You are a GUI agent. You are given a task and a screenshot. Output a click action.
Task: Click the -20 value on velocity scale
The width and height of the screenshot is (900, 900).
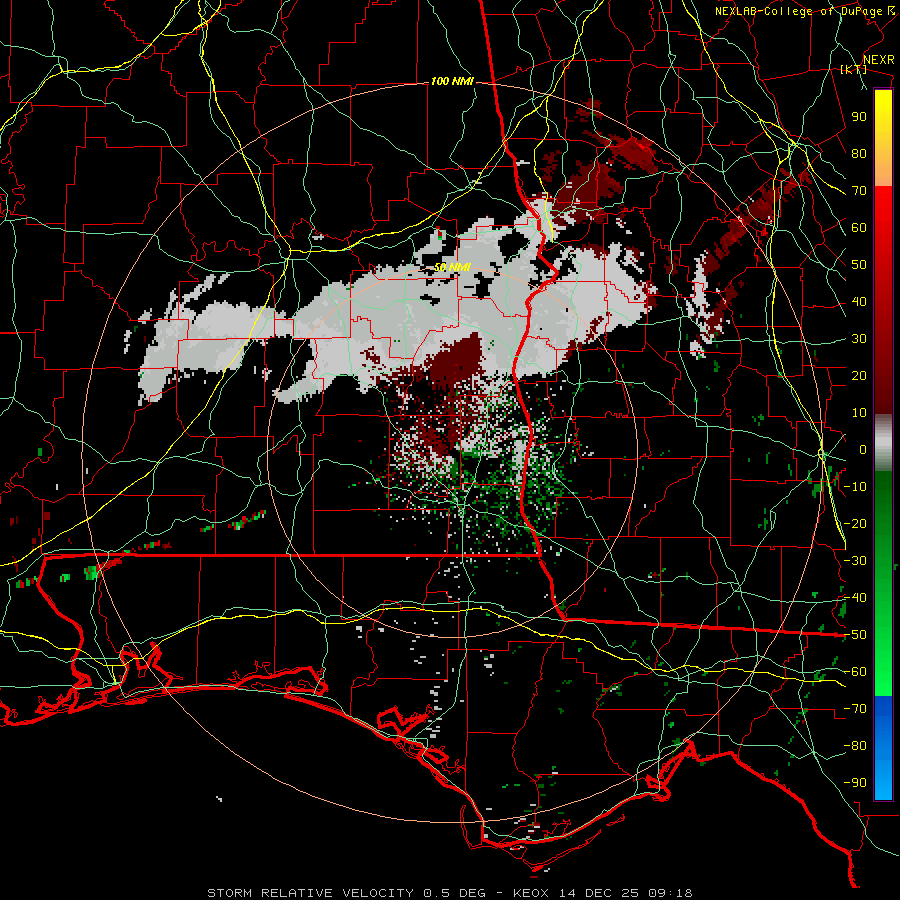[x=855, y=523]
